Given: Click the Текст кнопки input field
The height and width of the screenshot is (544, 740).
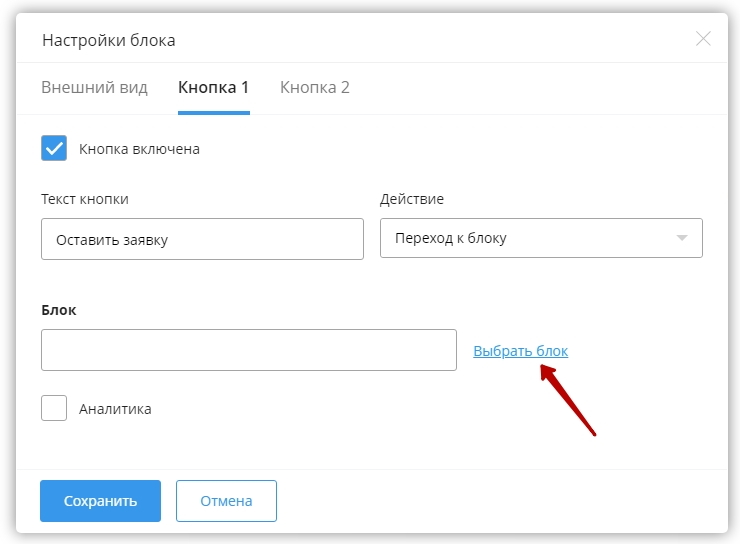Looking at the screenshot, I should (x=202, y=239).
